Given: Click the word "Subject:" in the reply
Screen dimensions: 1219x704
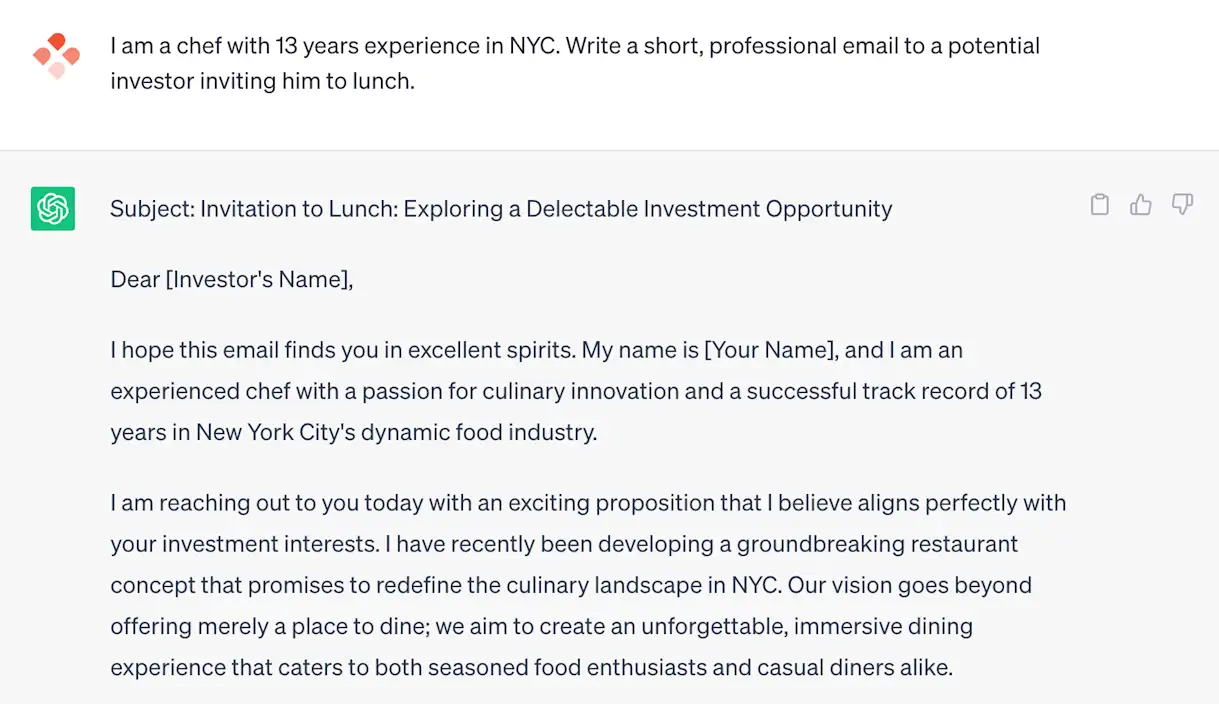Looking at the screenshot, I should [152, 209].
